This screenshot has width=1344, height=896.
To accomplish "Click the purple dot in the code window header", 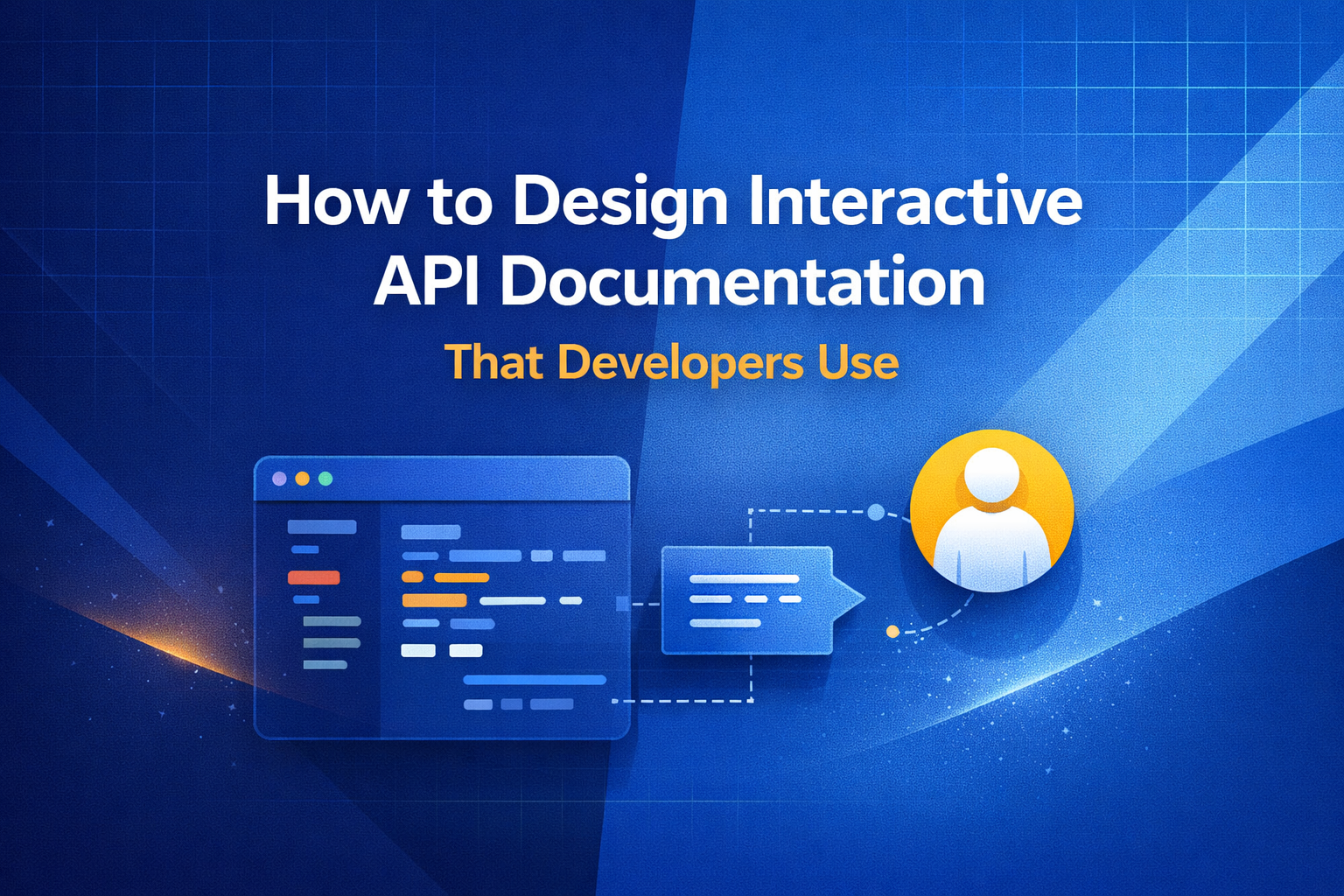I will 279,479.
